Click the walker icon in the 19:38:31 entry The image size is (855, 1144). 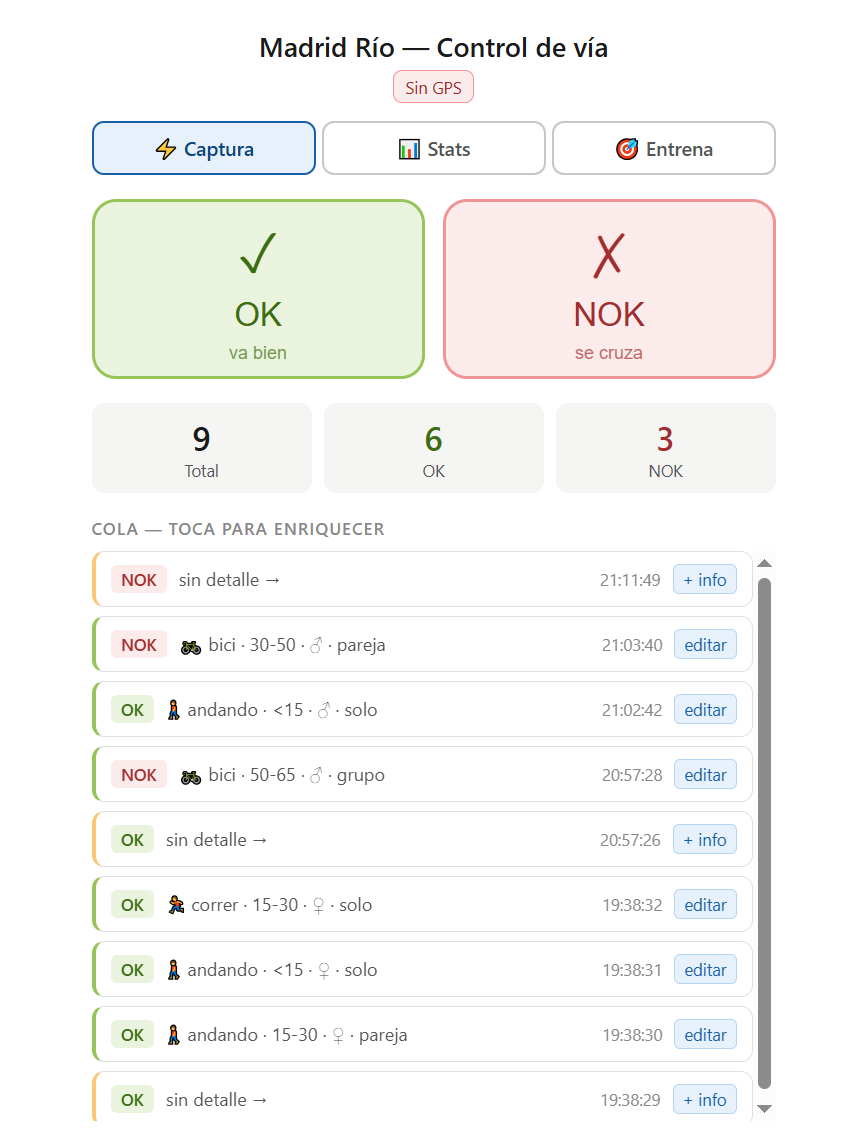pyautogui.click(x=174, y=970)
